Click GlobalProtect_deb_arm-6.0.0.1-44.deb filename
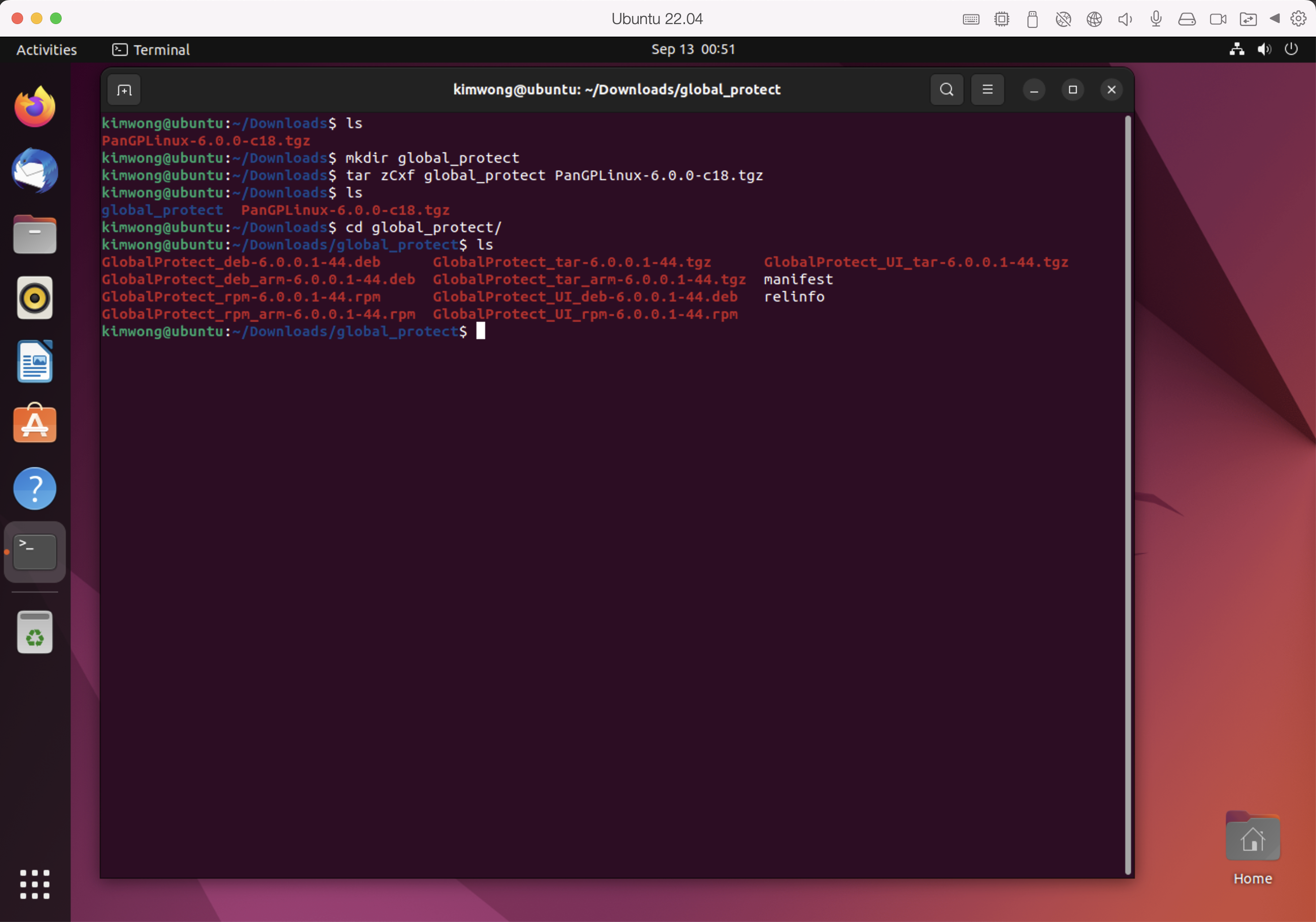 click(x=259, y=280)
